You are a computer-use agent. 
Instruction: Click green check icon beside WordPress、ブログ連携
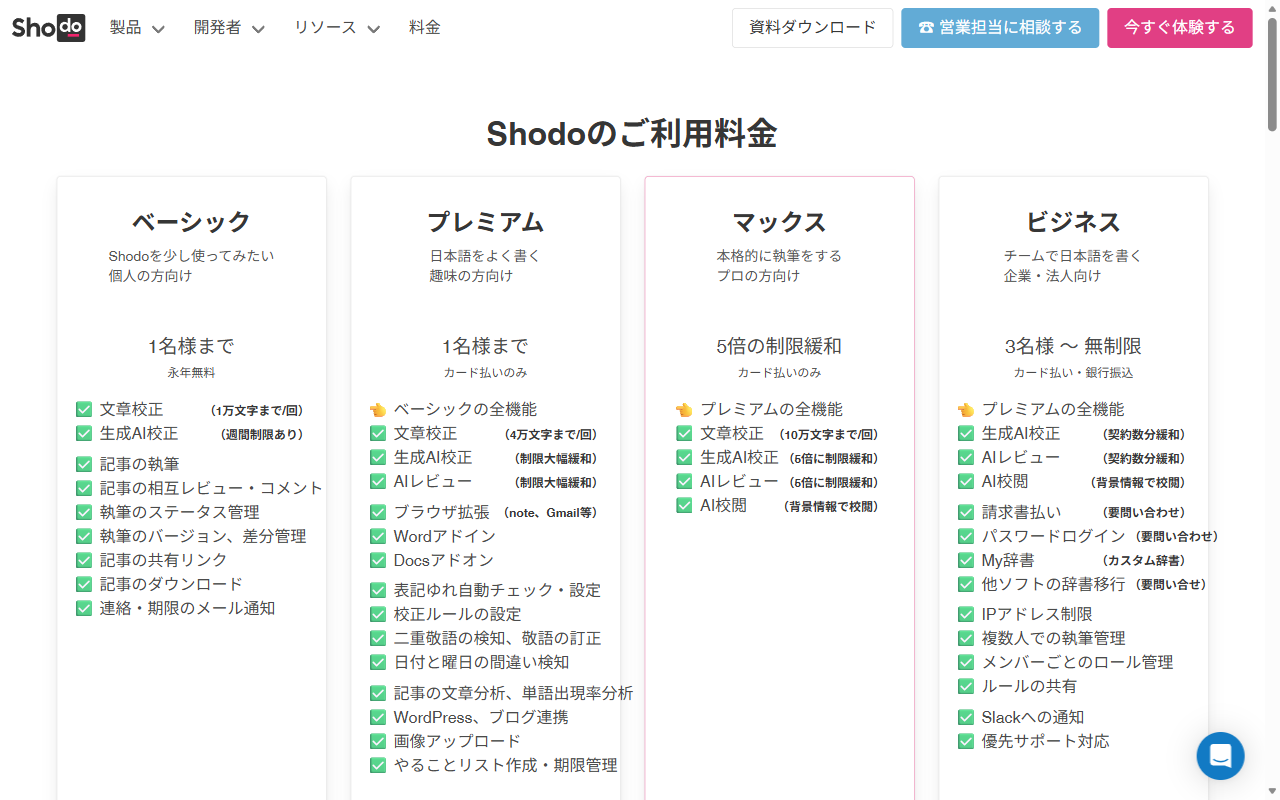(378, 717)
